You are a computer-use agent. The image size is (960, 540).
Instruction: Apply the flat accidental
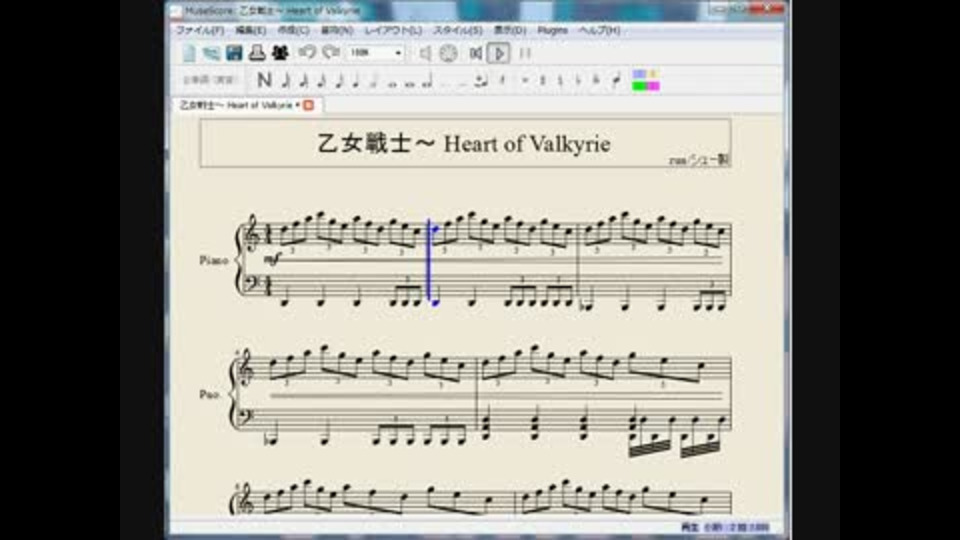click(x=578, y=80)
